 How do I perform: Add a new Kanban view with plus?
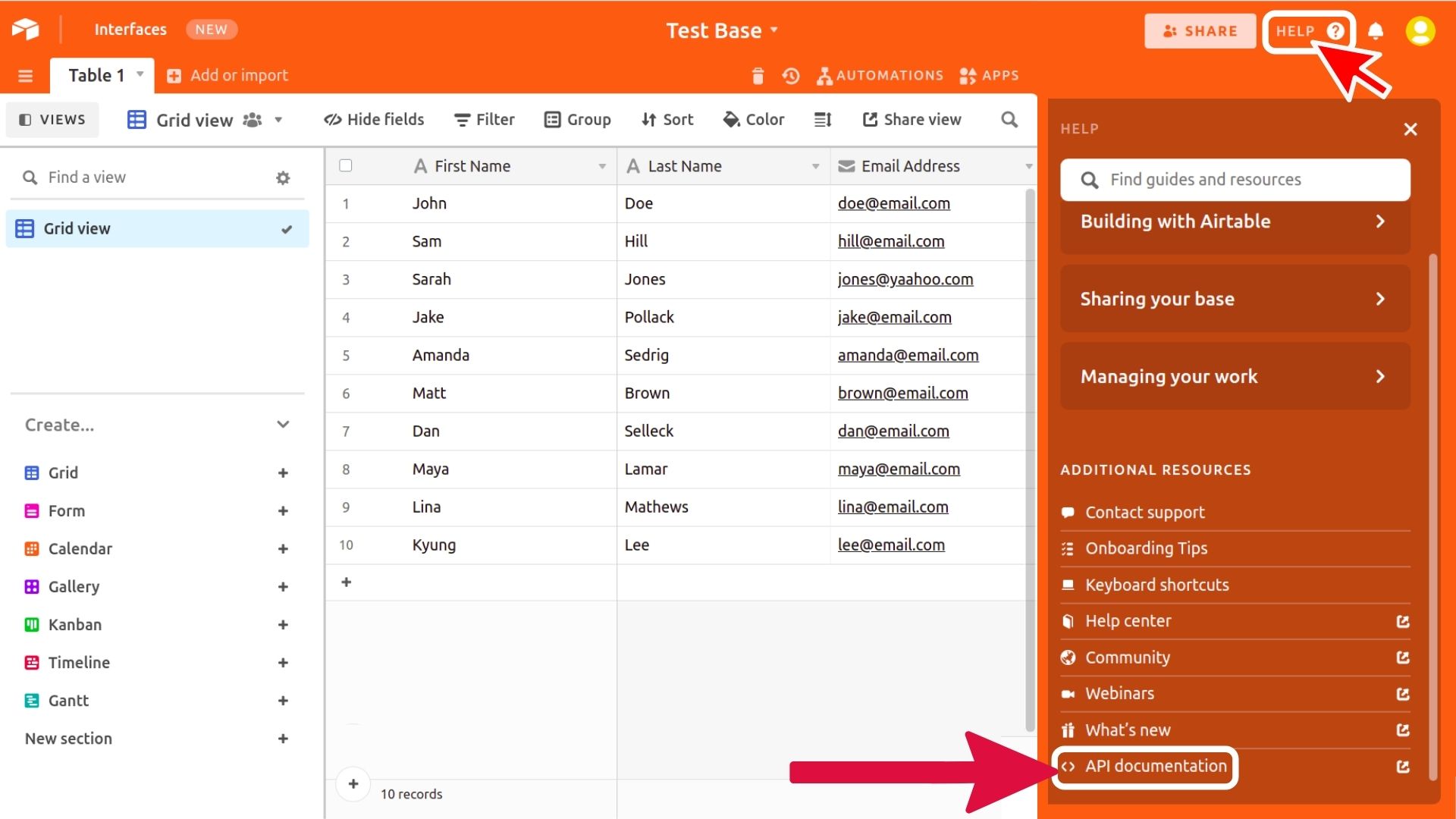[283, 625]
